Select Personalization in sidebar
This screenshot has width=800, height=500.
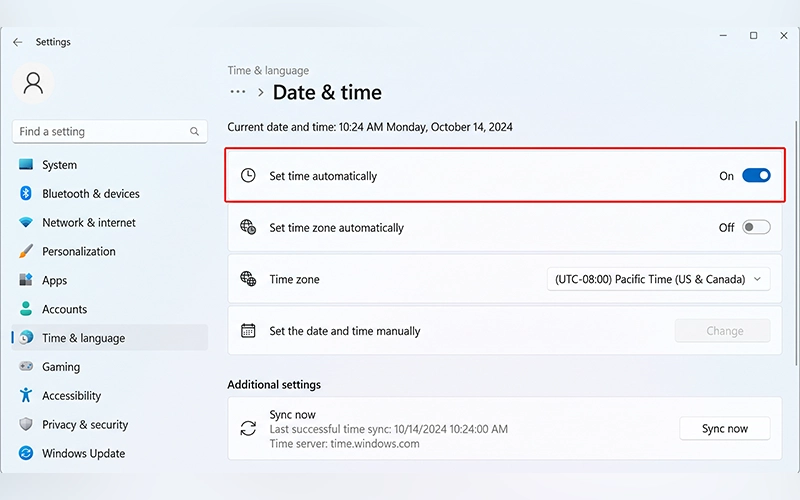tap(110, 251)
